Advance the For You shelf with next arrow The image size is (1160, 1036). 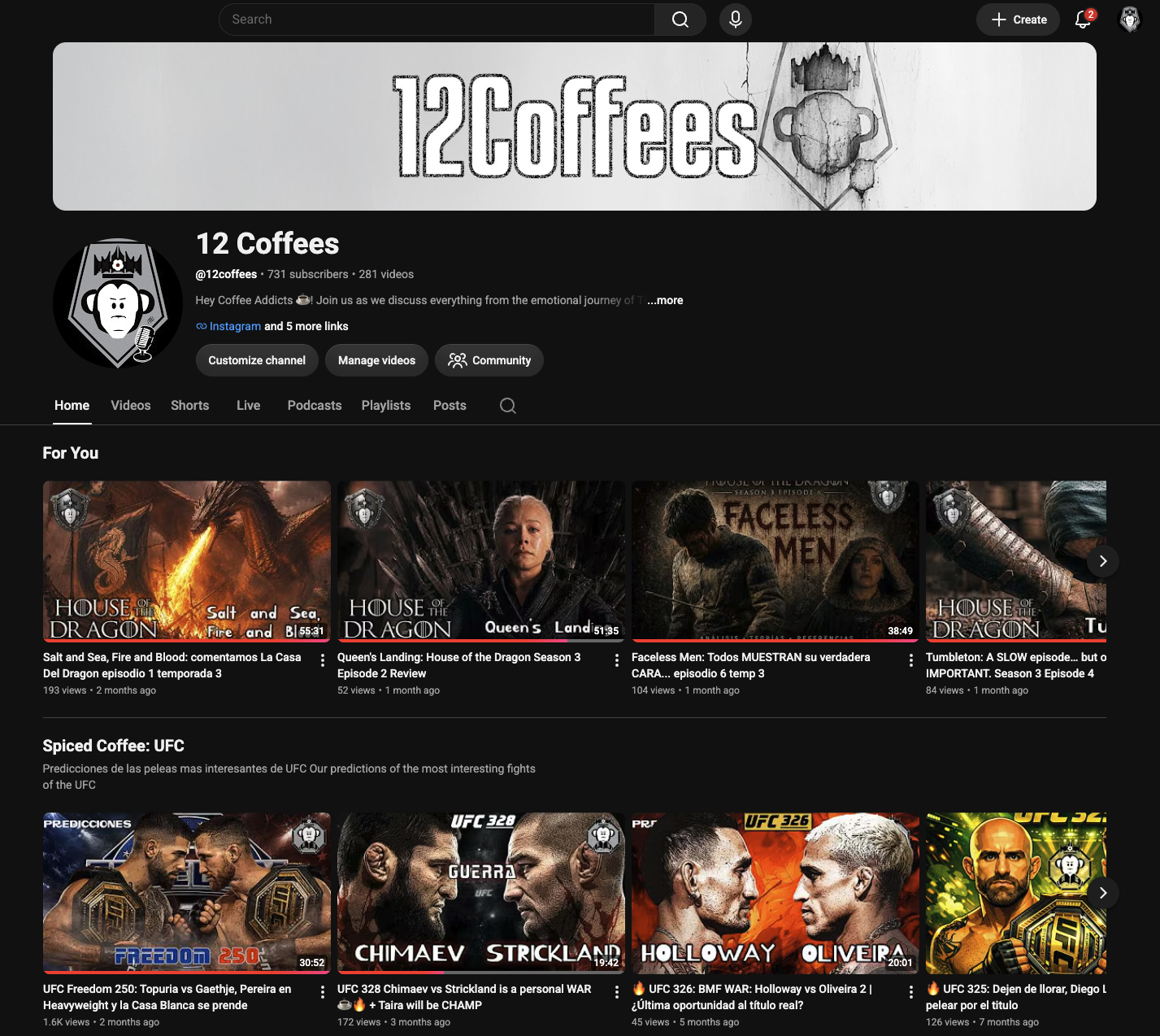pos(1103,561)
